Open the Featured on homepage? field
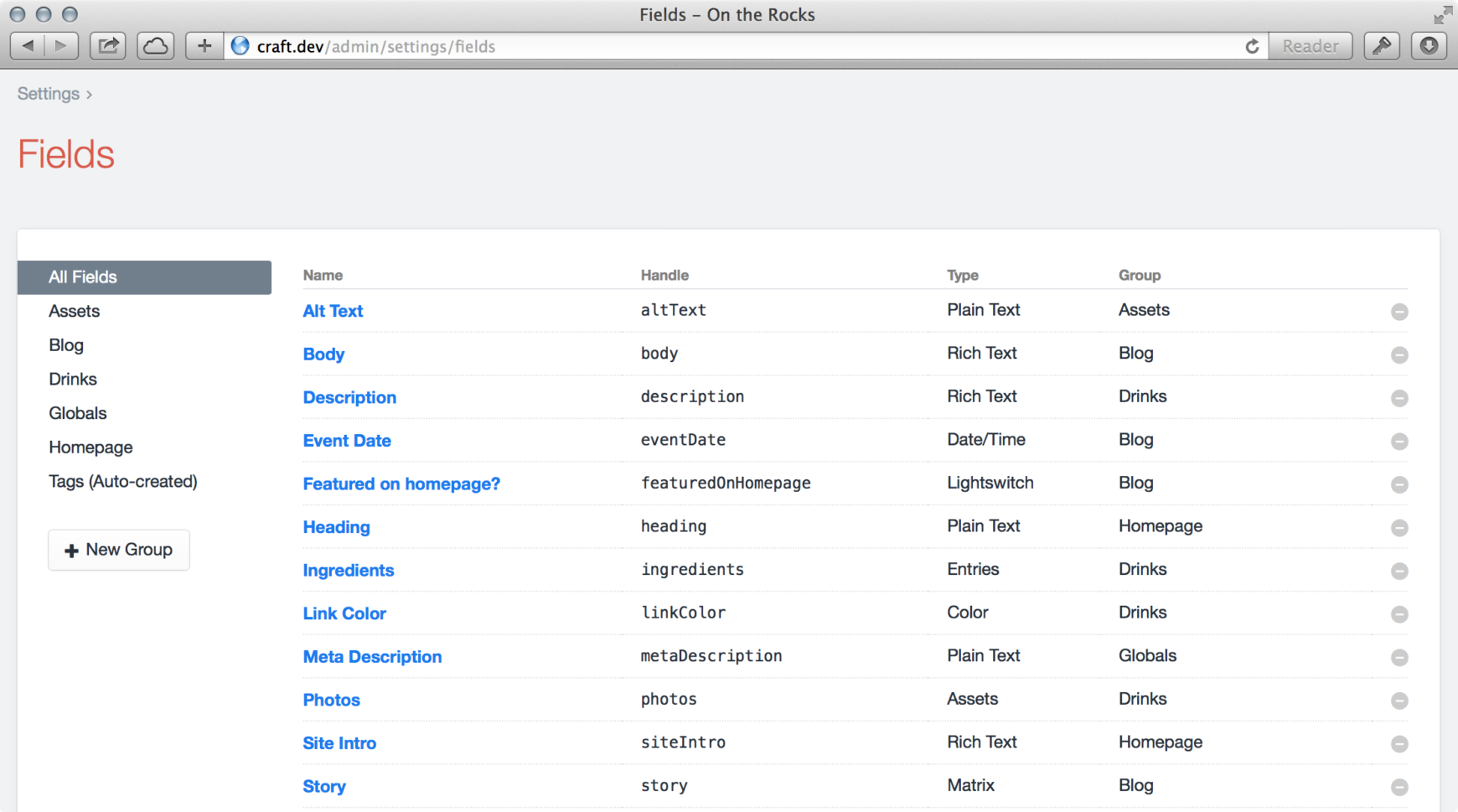1458x812 pixels. 401,484
